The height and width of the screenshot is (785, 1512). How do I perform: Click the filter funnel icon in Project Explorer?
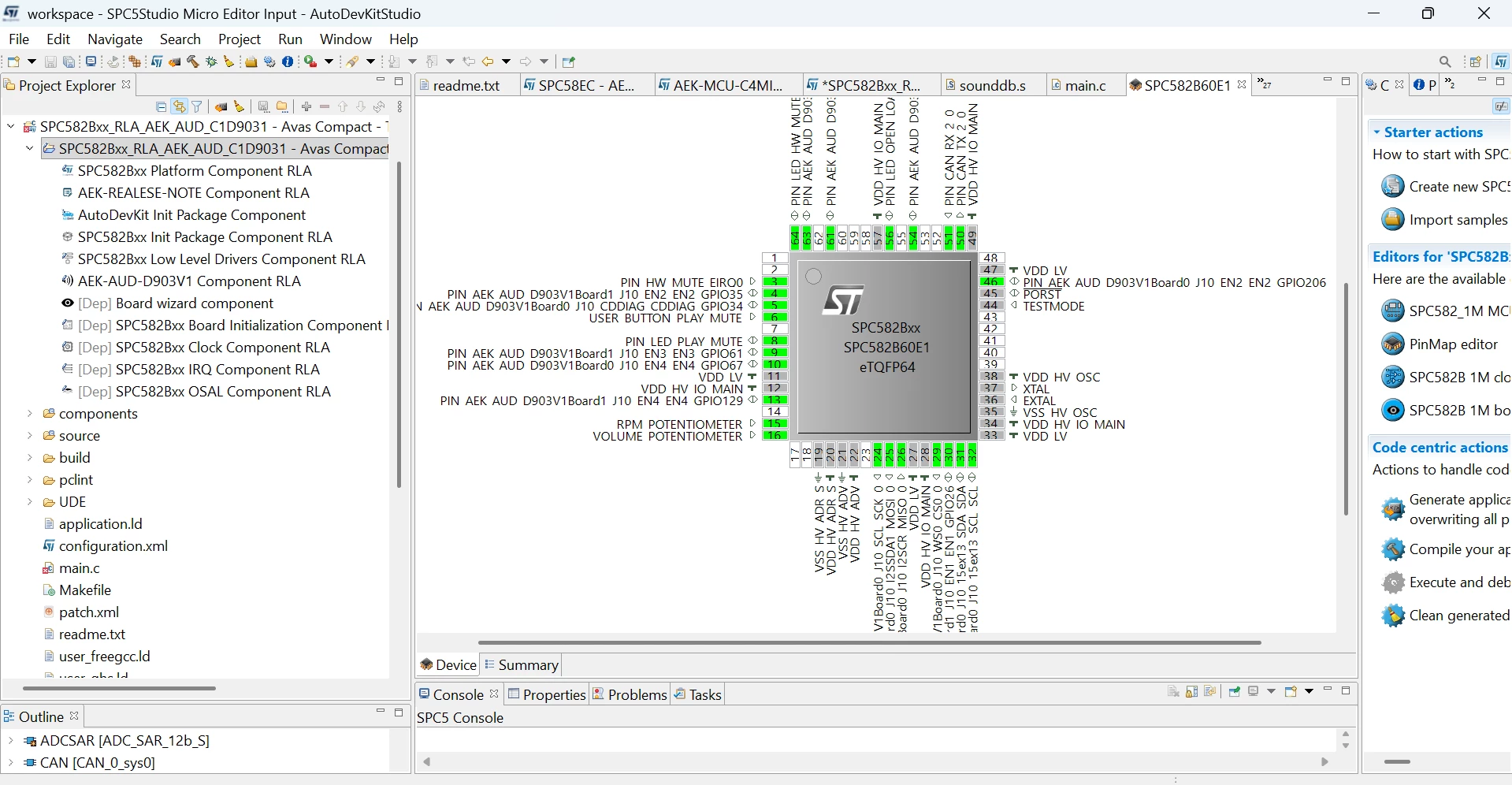click(197, 106)
